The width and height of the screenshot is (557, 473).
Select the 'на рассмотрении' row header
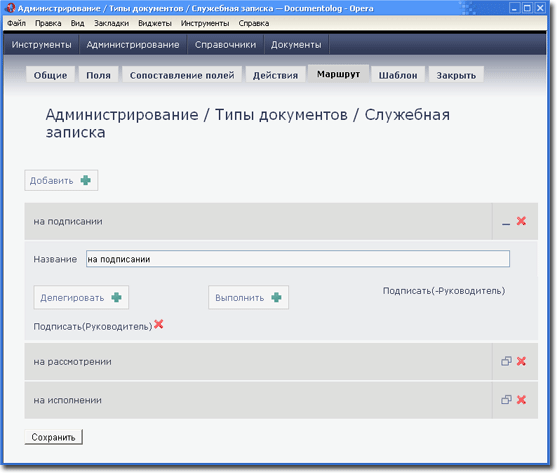(258, 361)
